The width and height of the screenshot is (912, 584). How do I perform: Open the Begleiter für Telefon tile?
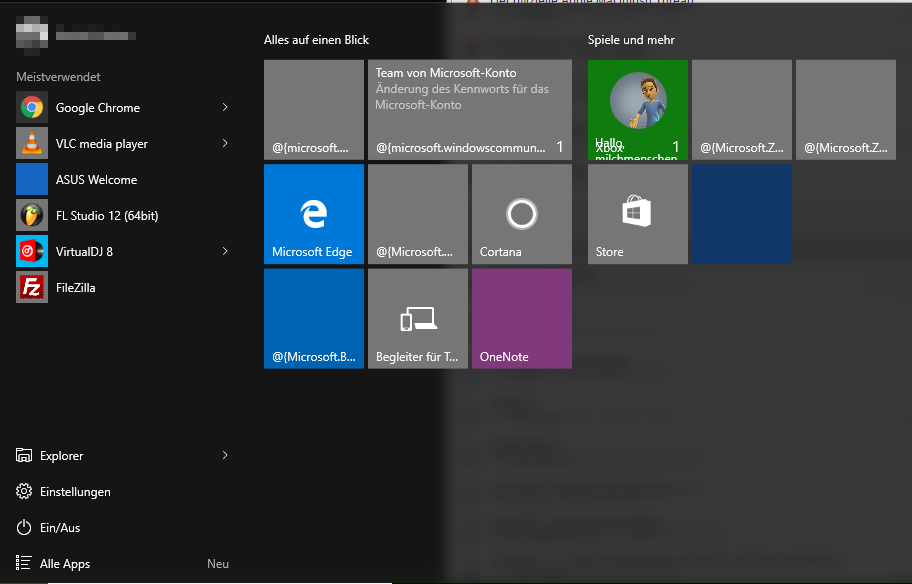(418, 318)
